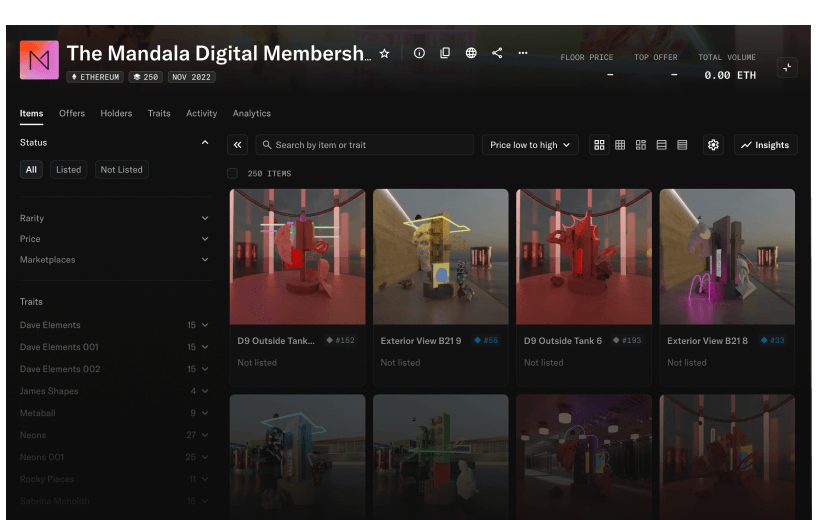This screenshot has width=818, height=520.
Task: Switch to the list view layout
Action: tap(661, 145)
